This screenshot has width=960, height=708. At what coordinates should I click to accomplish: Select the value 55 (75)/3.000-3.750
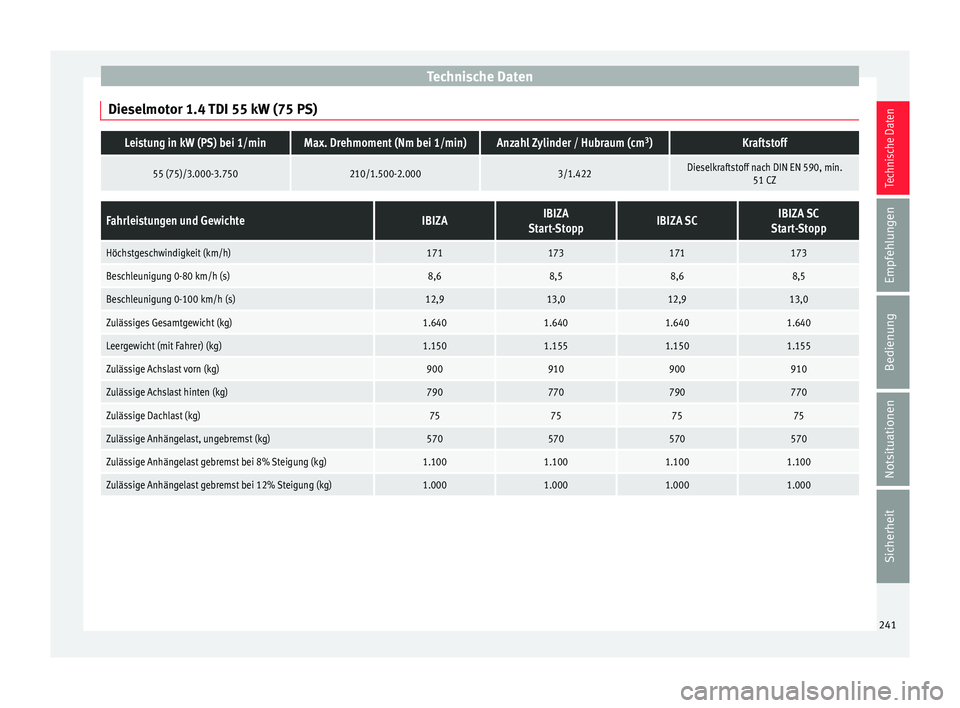point(195,174)
